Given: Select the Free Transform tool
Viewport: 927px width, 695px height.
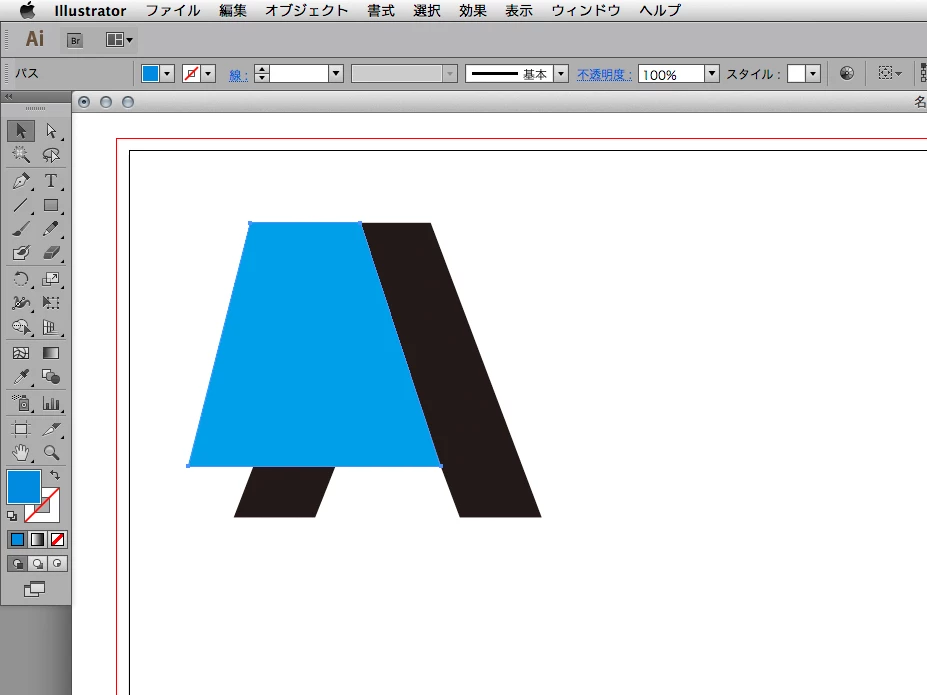Looking at the screenshot, I should (51, 303).
